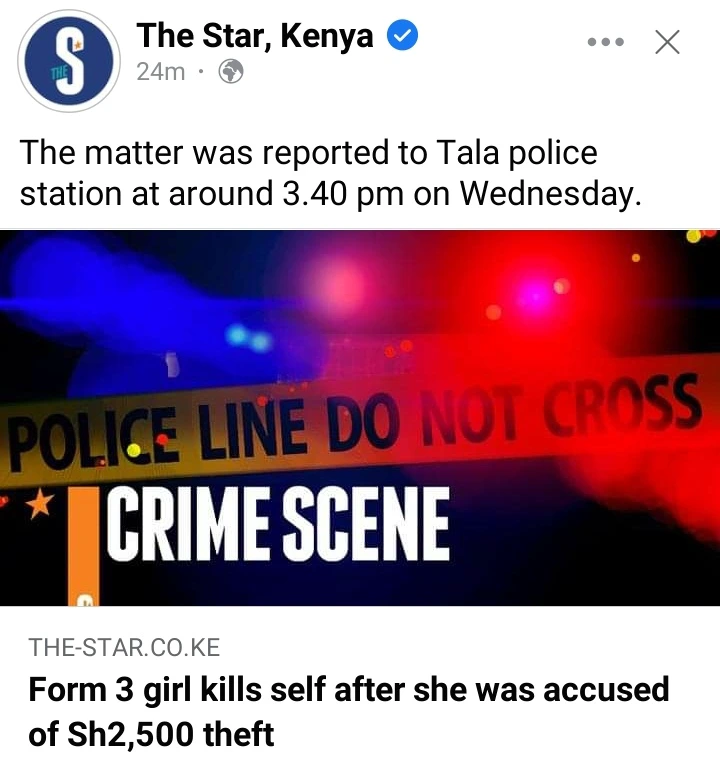Open The Star Kenya profile picture
The width and height of the screenshot is (720, 759).
pos(69,61)
